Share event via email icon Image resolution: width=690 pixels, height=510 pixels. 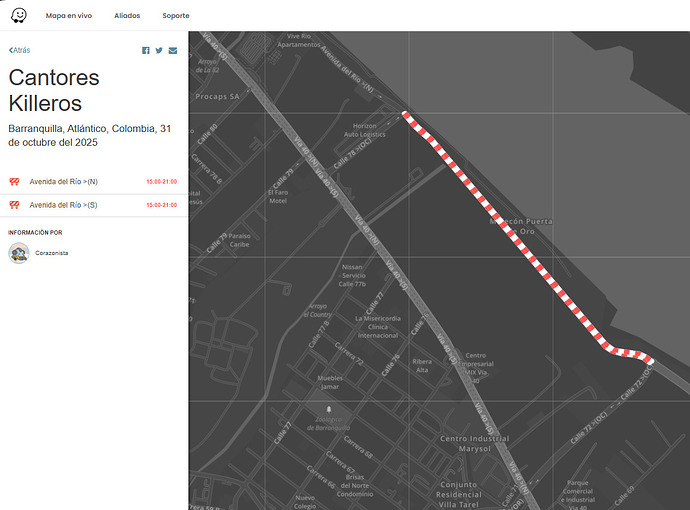coord(173,50)
